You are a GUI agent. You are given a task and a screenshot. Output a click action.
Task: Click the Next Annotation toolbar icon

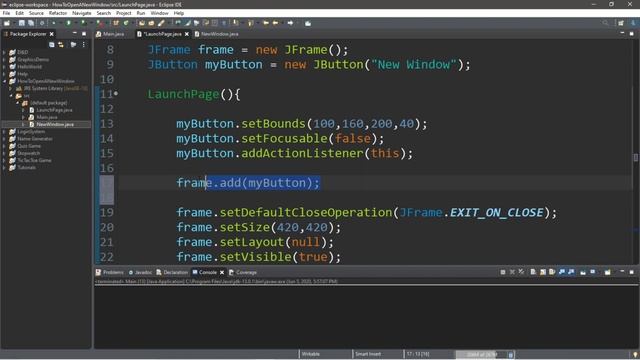(x=236, y=23)
